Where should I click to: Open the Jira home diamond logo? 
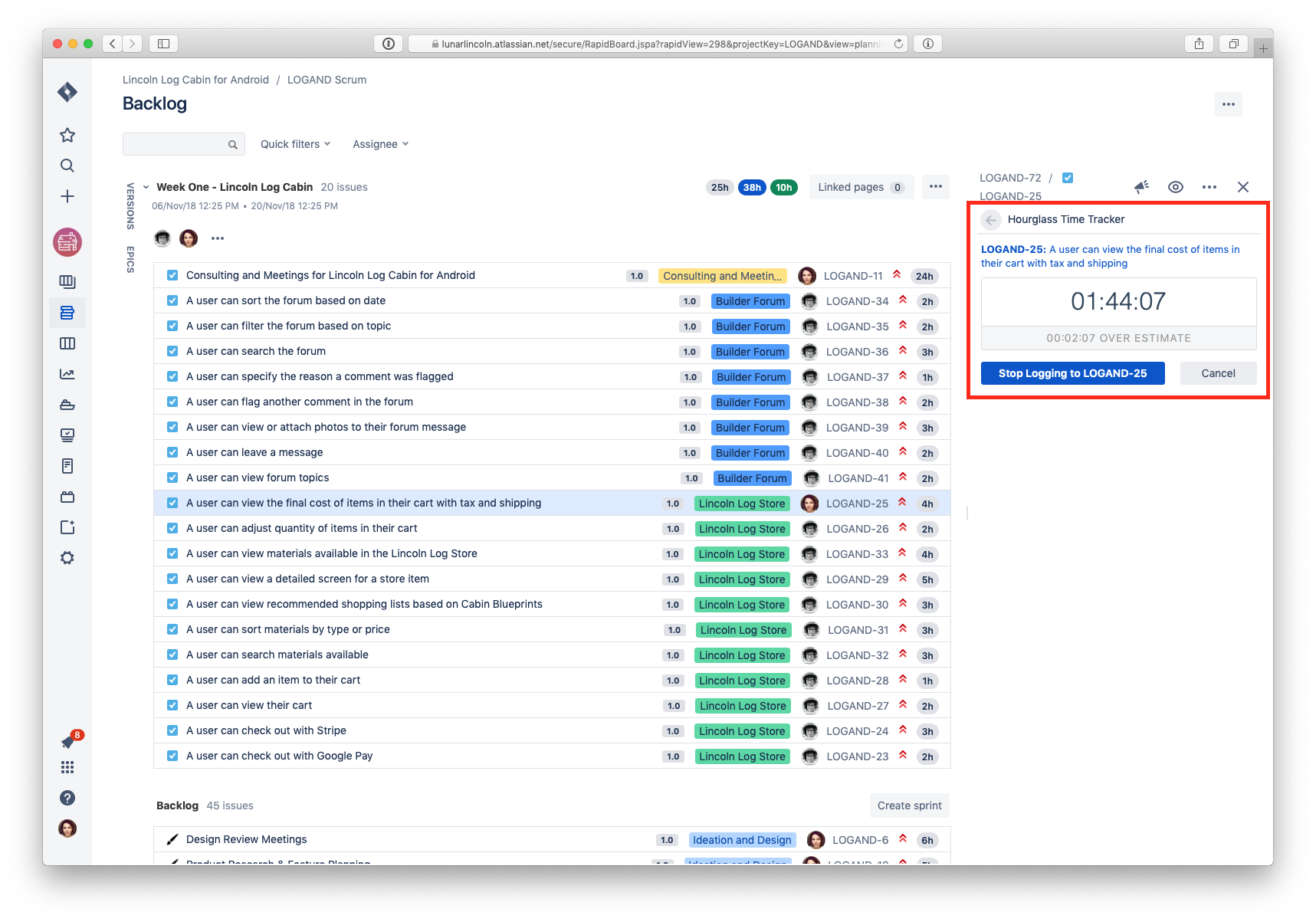coord(67,92)
